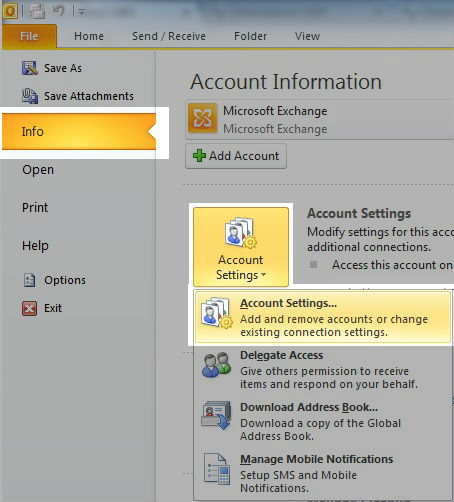
Task: Click the Download Address Book icon
Action: pos(216,415)
